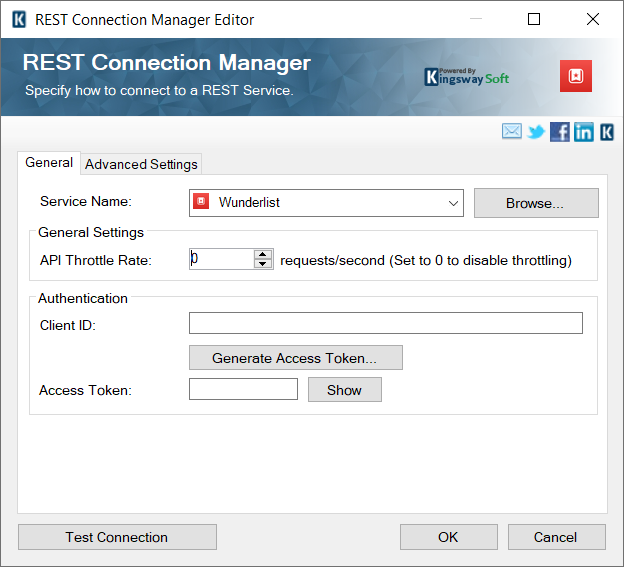The height and width of the screenshot is (567, 624).
Task: Click the 'API Throttle Rate:' label
Action: coord(96,260)
